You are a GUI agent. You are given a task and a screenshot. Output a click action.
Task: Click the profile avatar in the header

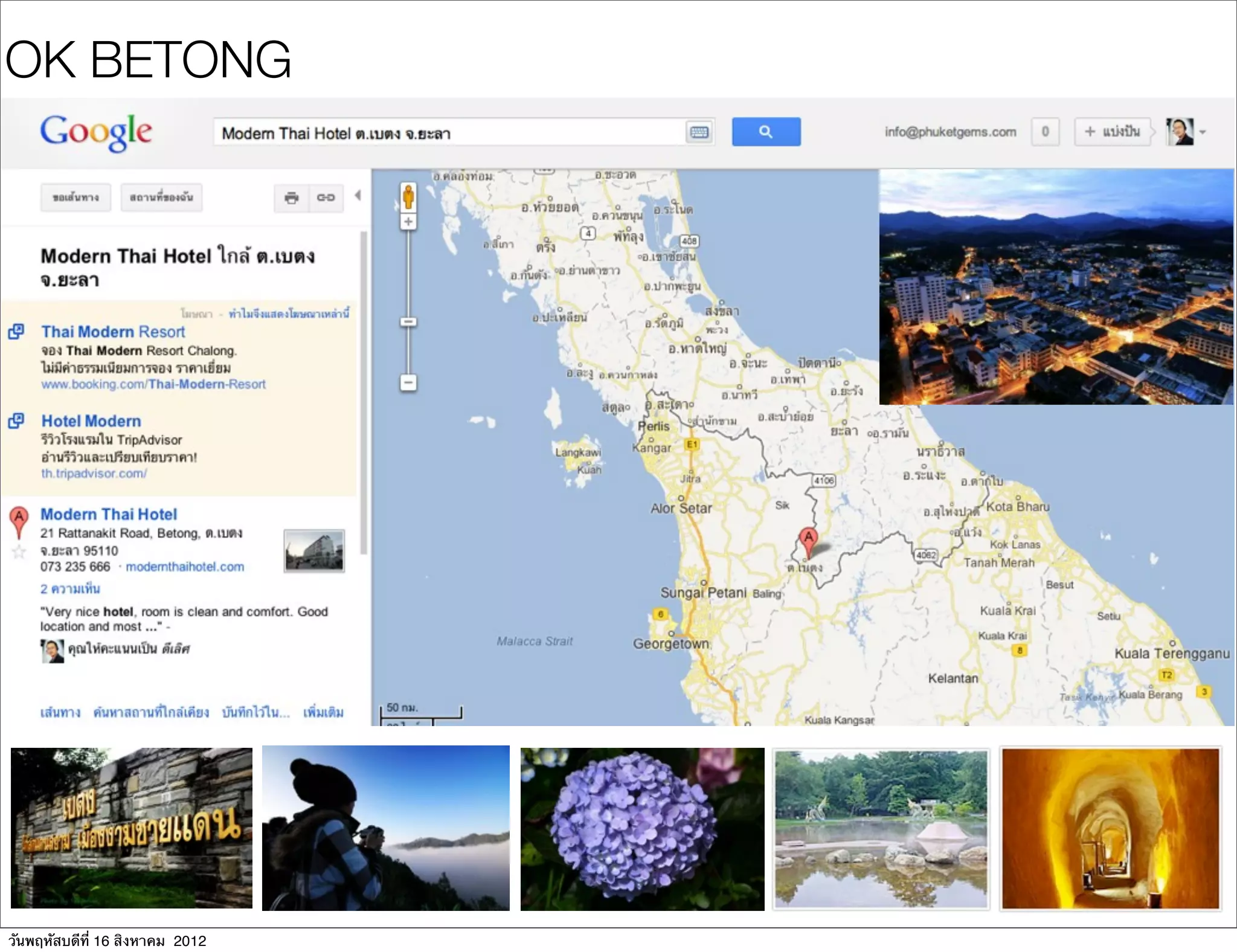1180,132
